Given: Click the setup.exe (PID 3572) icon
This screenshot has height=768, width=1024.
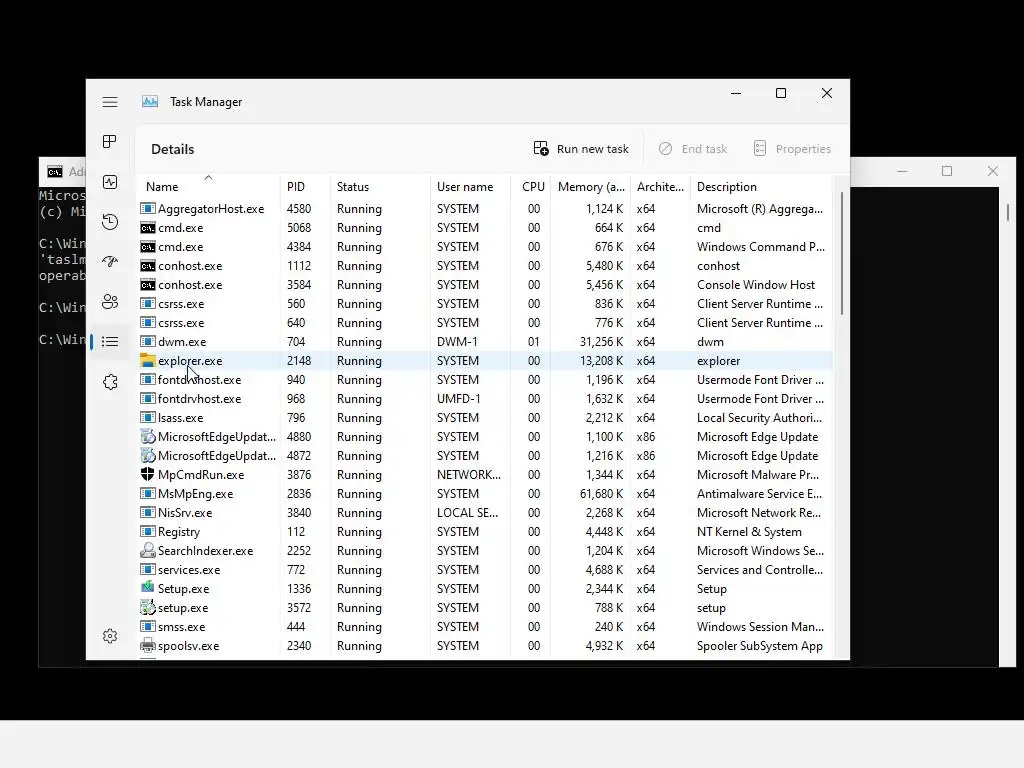Looking at the screenshot, I should (148, 607).
